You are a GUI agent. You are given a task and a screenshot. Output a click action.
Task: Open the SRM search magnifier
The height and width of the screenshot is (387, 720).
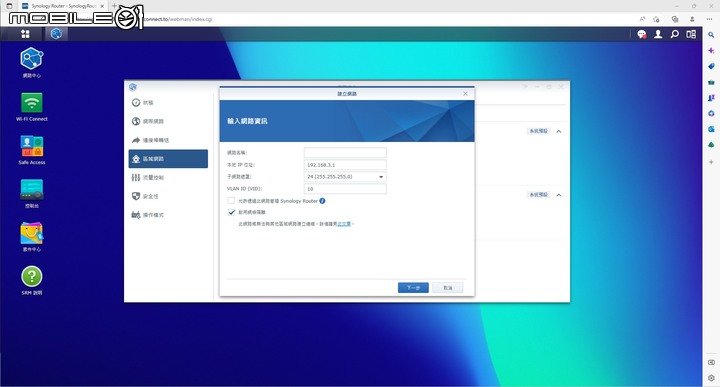click(x=675, y=34)
